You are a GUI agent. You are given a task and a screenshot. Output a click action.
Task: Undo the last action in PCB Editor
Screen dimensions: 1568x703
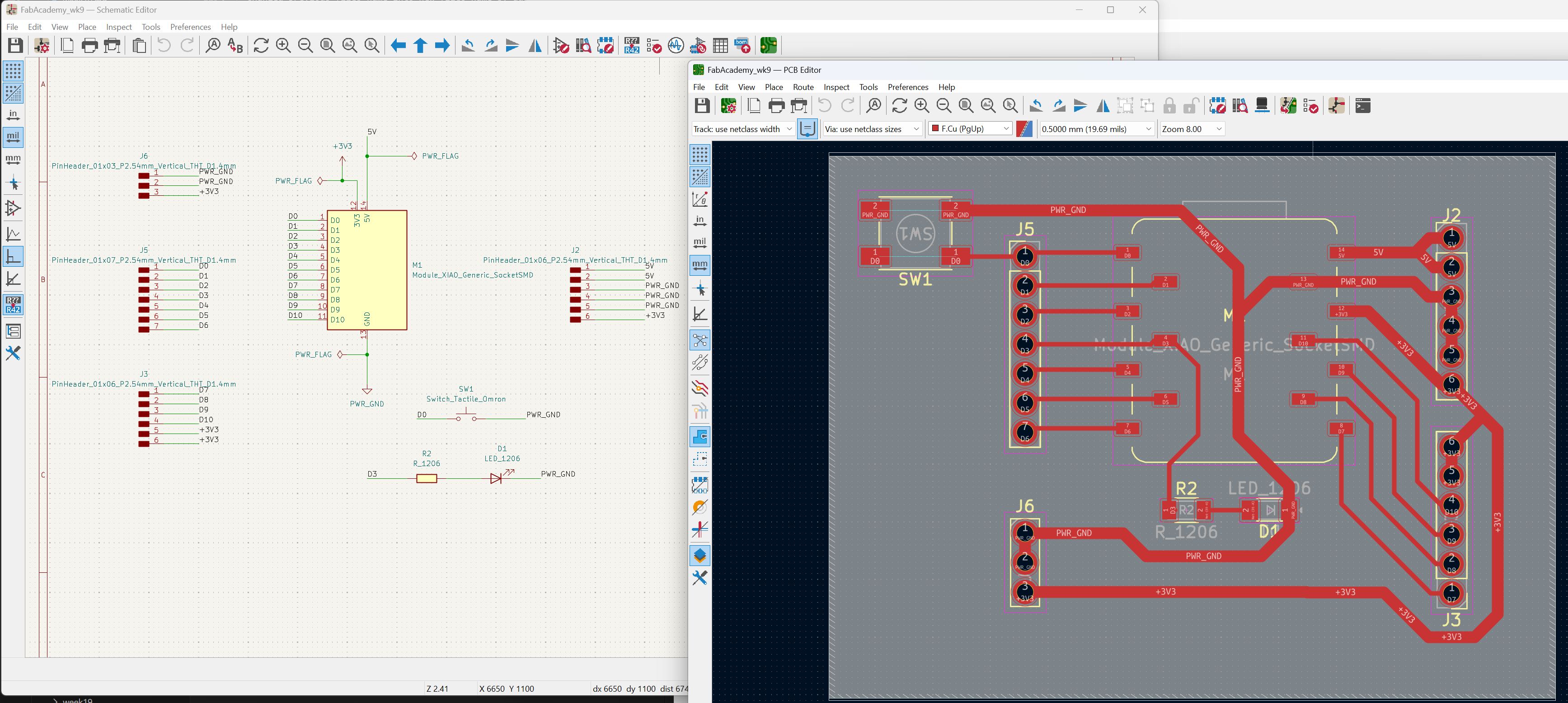click(x=824, y=105)
